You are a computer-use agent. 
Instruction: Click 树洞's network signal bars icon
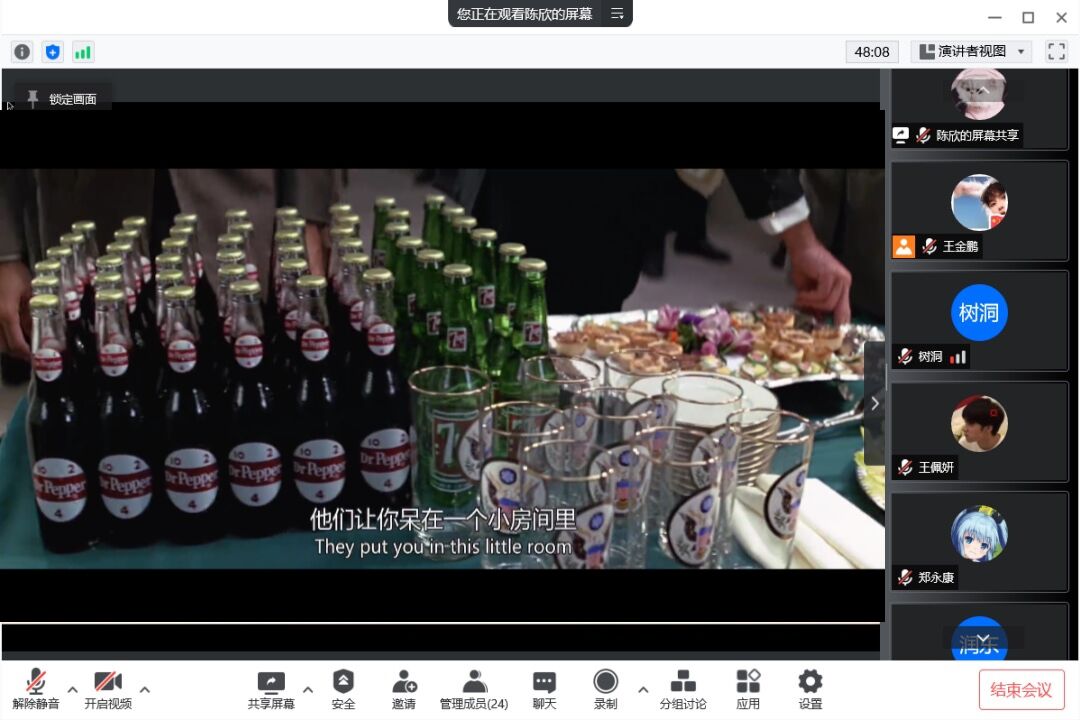(x=958, y=357)
